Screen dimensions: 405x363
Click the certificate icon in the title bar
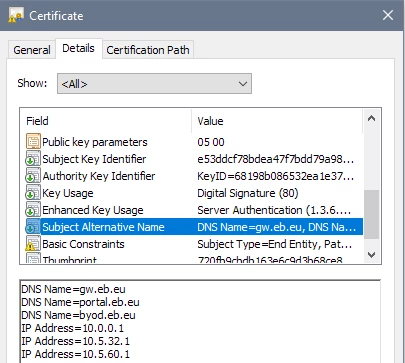[x=16, y=15]
